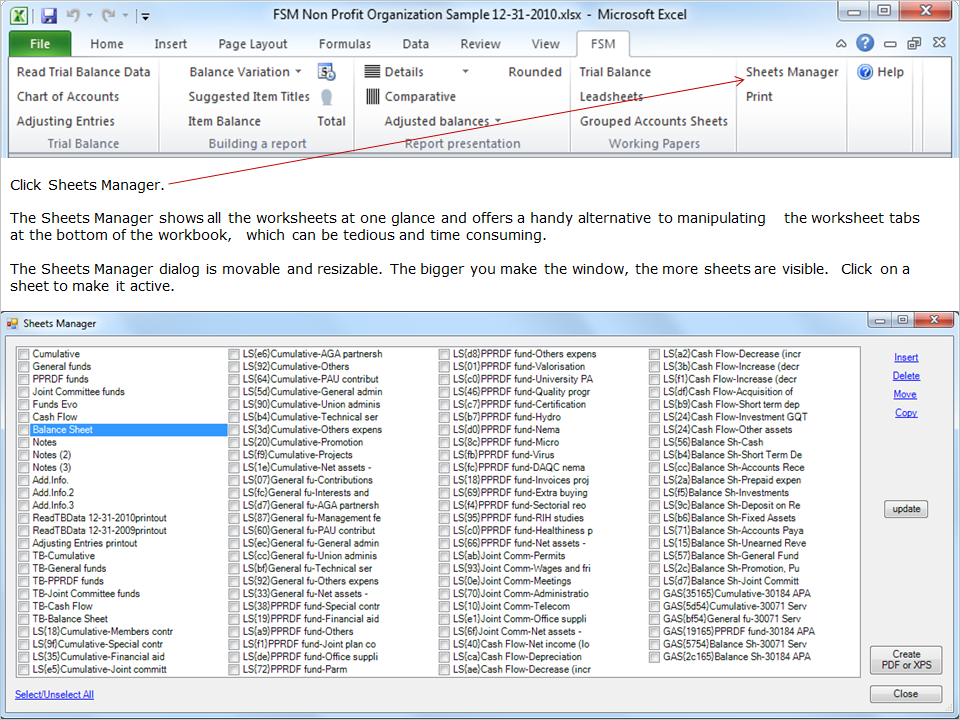Click the icon beside Balance Variation
The width and height of the screenshot is (960, 720).
point(326,72)
